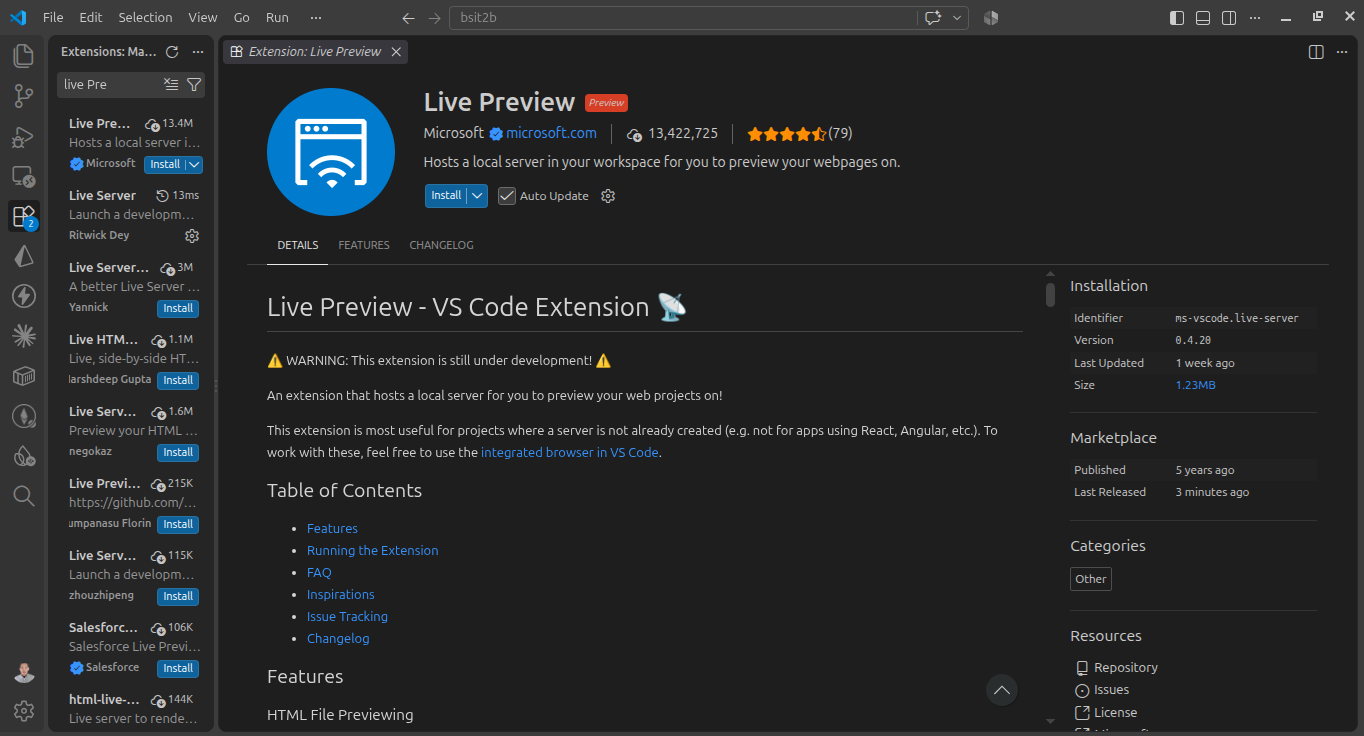
Task: Expand Install dropdown in Microsoft Live Preview row
Action: pyautogui.click(x=194, y=165)
